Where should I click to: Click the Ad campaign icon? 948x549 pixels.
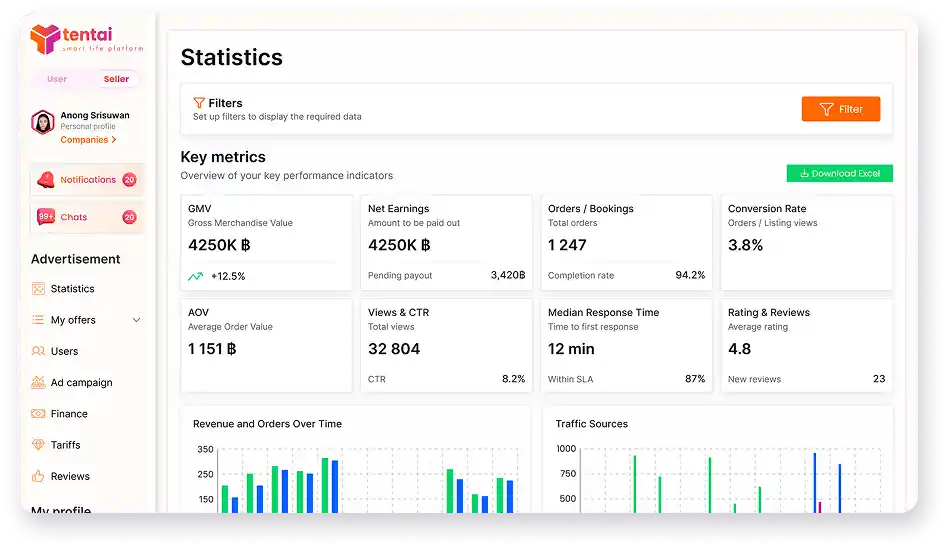point(38,382)
